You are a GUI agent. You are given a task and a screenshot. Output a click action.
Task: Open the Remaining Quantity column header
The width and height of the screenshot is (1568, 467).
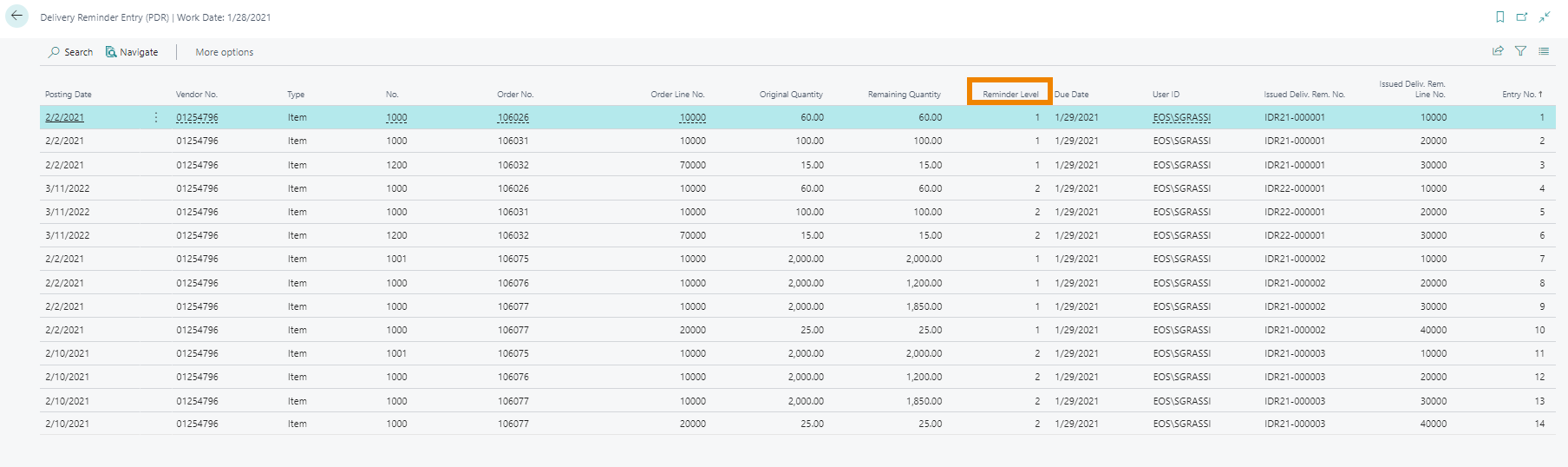(904, 94)
